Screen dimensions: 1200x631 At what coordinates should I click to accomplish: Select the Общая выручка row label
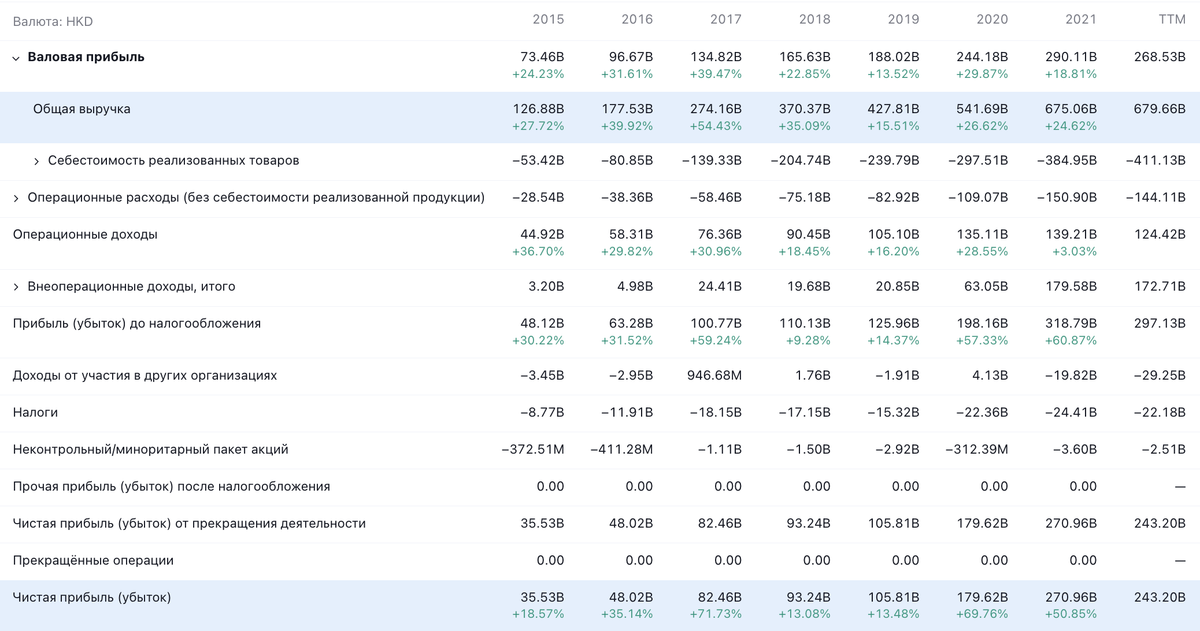coord(81,108)
